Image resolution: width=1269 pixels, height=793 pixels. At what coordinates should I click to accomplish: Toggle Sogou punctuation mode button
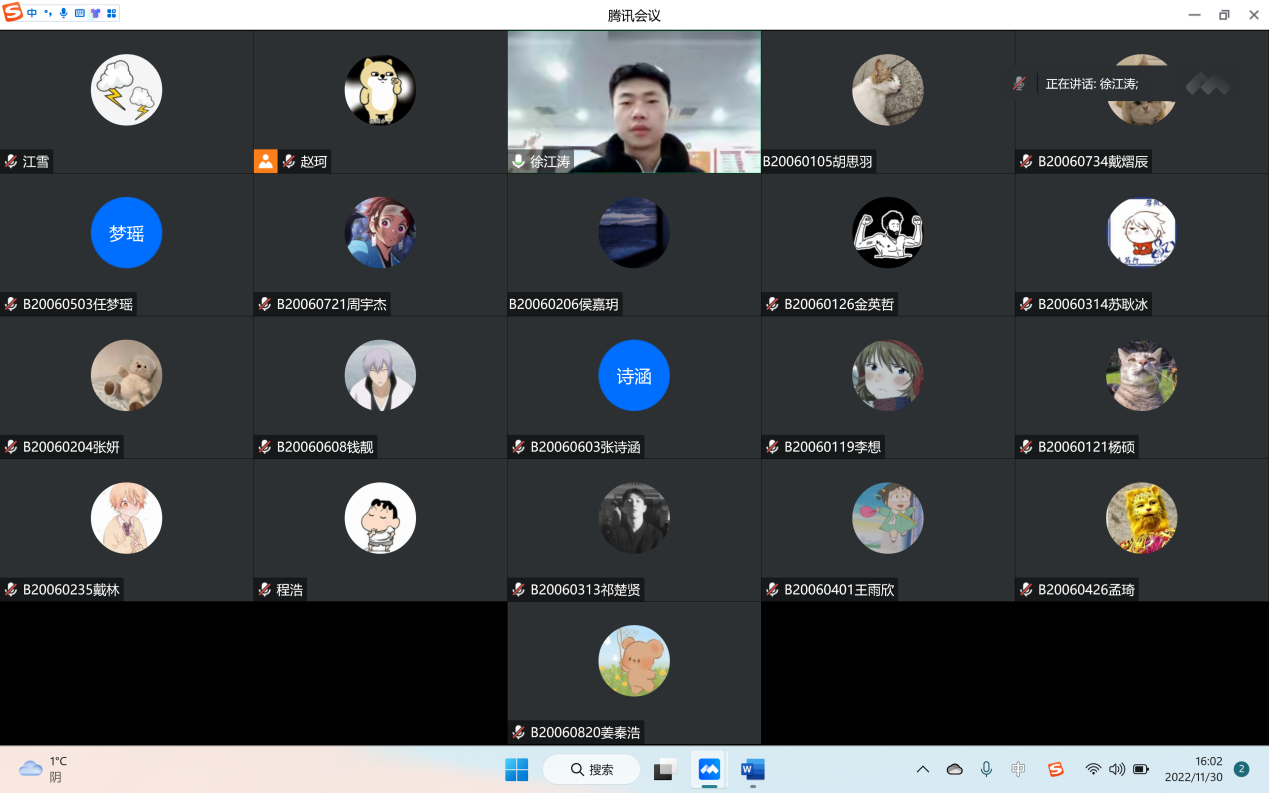pyautogui.click(x=48, y=13)
